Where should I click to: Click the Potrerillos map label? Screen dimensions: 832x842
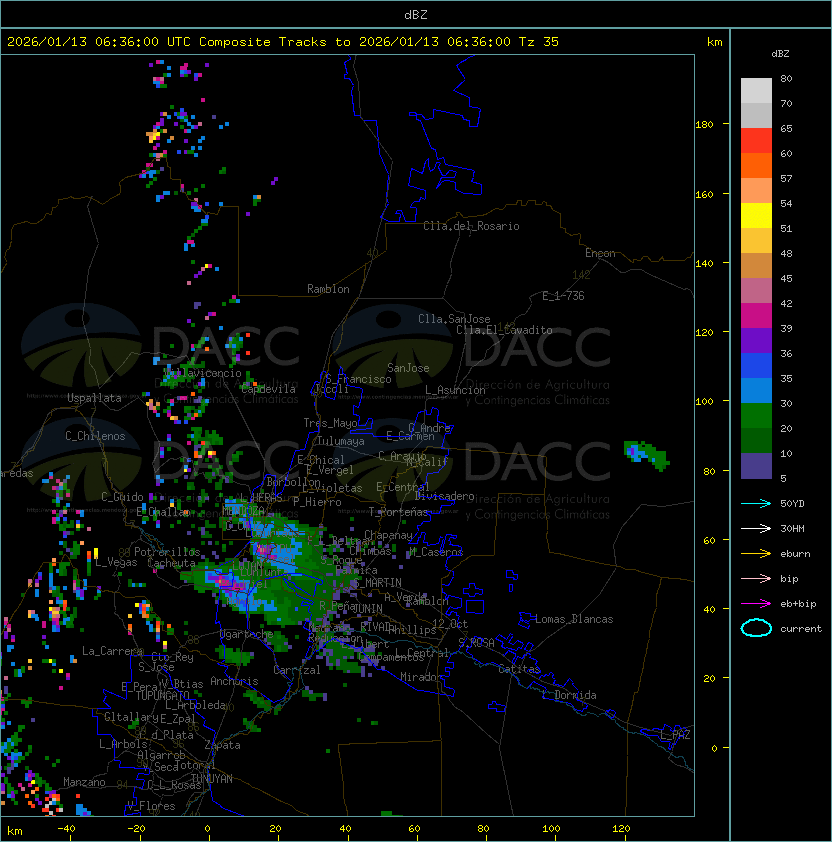pyautogui.click(x=167, y=551)
